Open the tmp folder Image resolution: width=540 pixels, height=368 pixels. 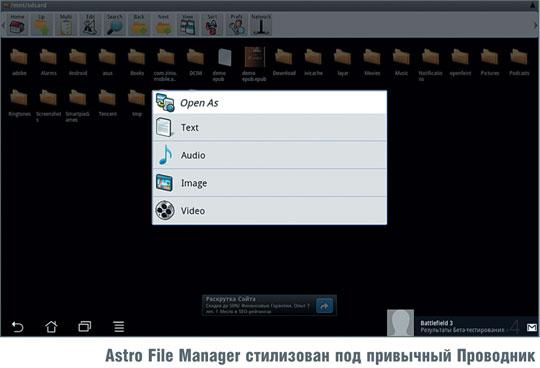(137, 103)
